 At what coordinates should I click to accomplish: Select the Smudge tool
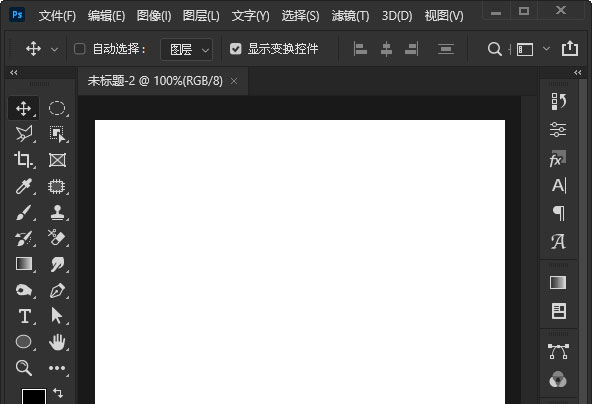click(x=57, y=264)
